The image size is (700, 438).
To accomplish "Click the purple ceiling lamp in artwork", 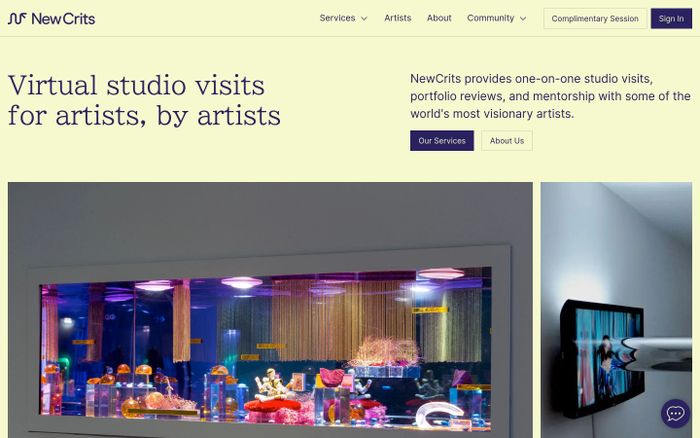I will [x=242, y=282].
